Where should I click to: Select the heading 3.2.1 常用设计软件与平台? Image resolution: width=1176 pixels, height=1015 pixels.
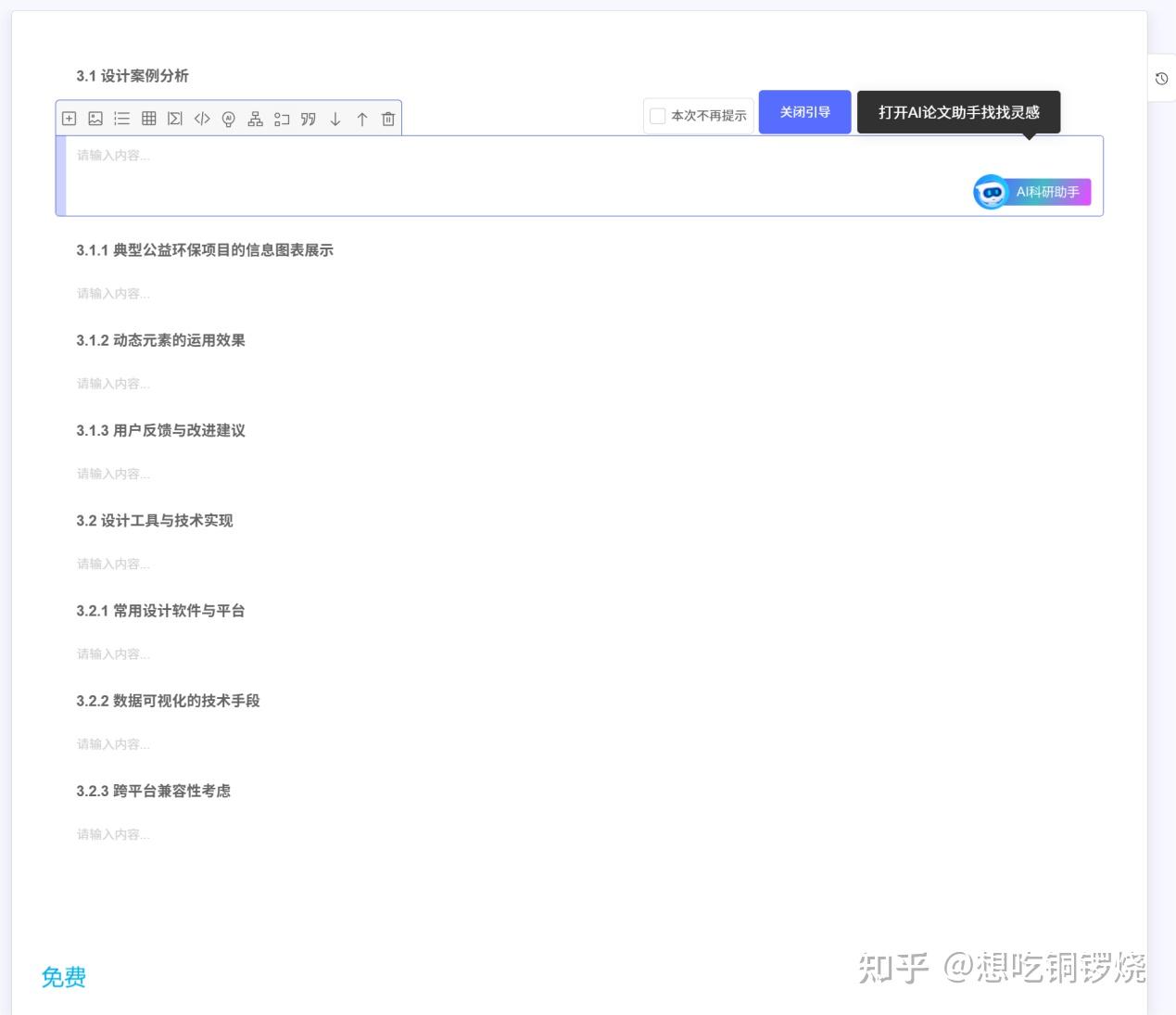[160, 611]
